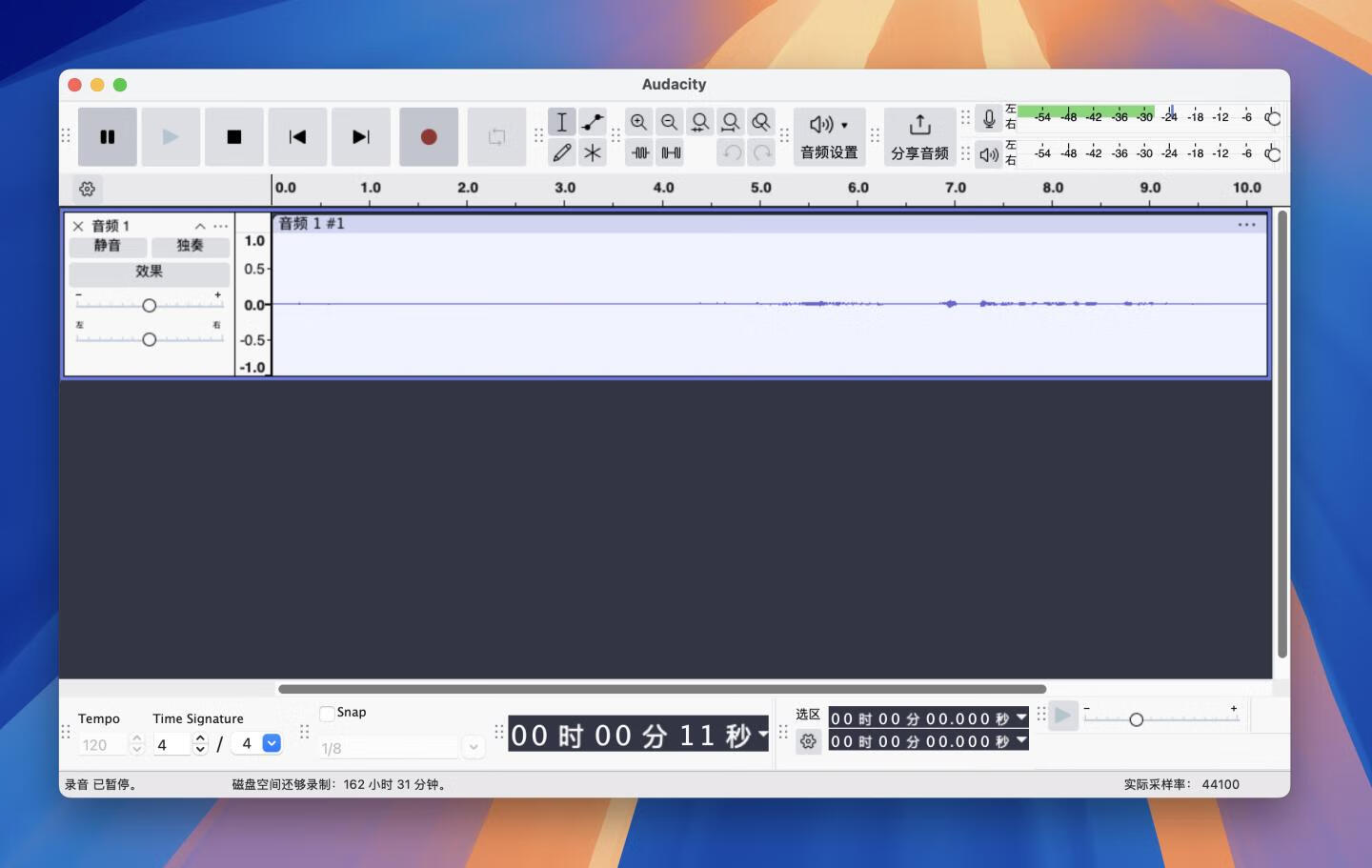Click the Tempo stepper arrows

tap(137, 745)
